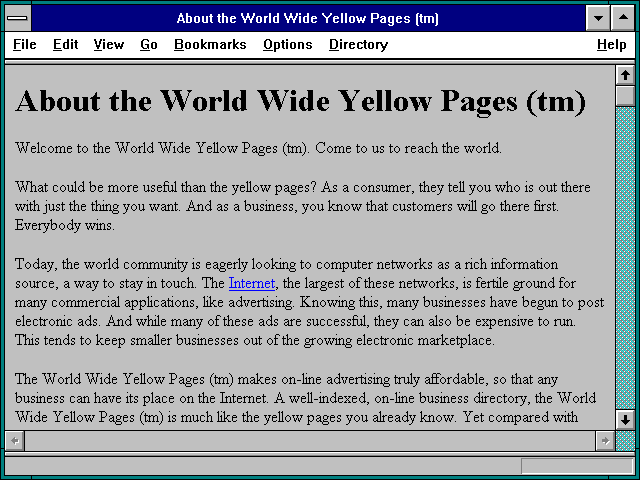This screenshot has height=480, width=640.
Task: Open the Edit menu
Action: coord(65,44)
